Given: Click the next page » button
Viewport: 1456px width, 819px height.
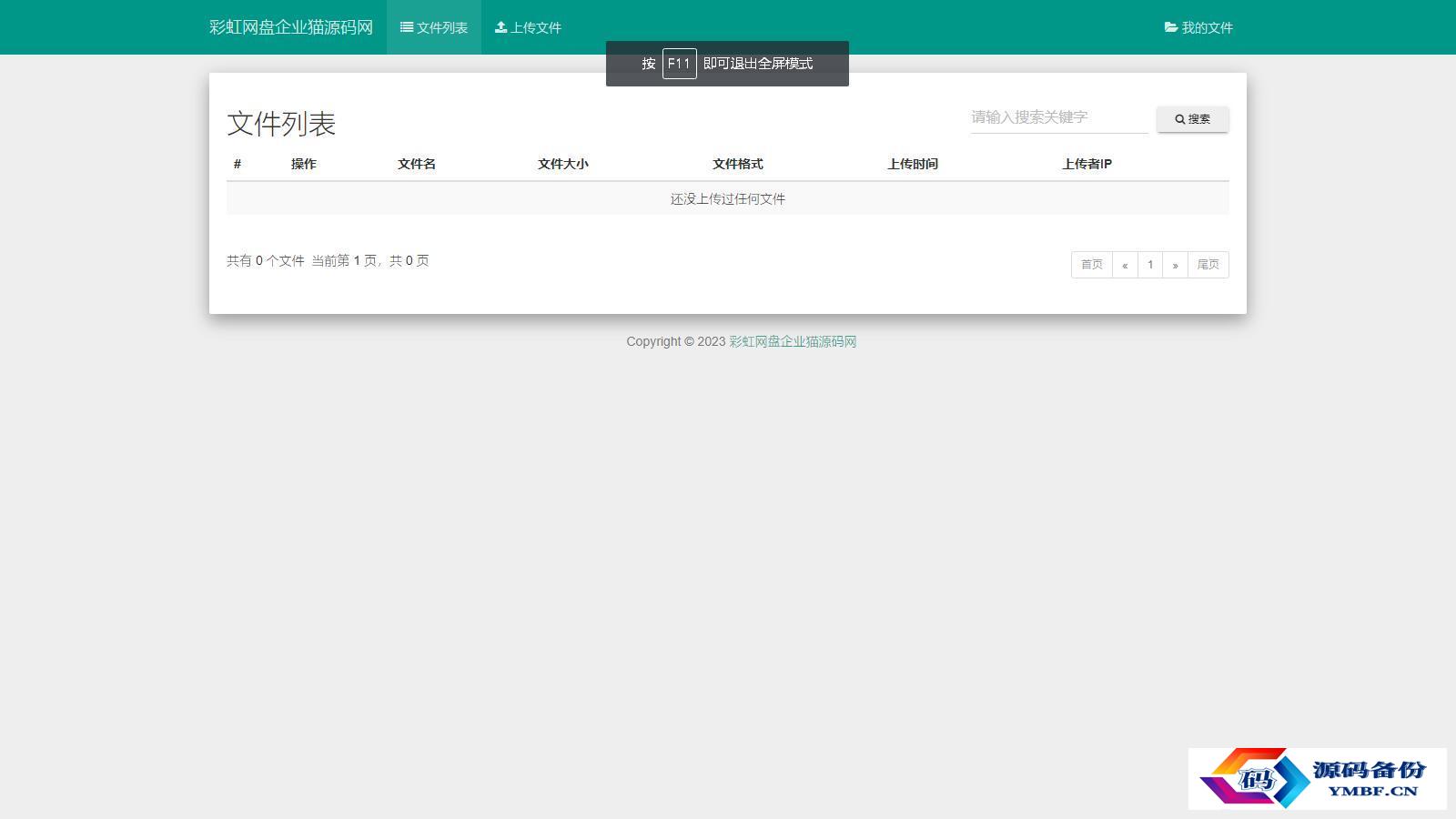Looking at the screenshot, I should point(1176,265).
